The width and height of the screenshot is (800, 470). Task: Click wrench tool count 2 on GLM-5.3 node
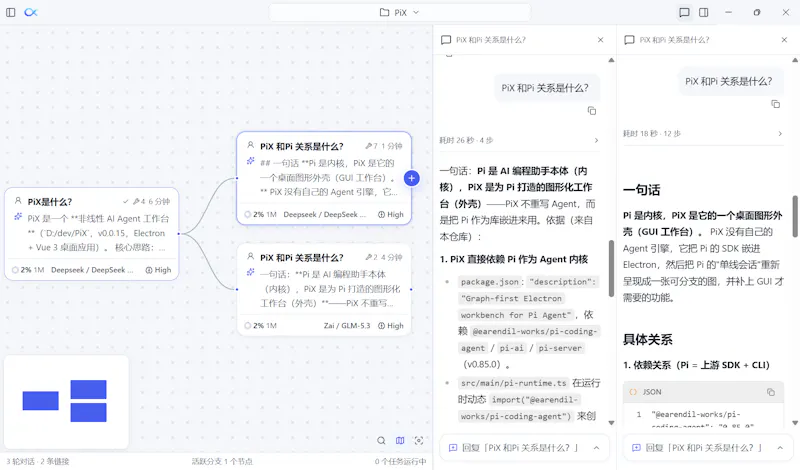click(x=371, y=257)
